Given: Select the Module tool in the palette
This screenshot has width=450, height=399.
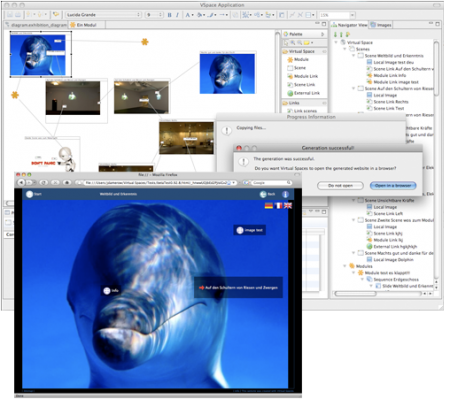Looking at the screenshot, I should (x=298, y=60).
